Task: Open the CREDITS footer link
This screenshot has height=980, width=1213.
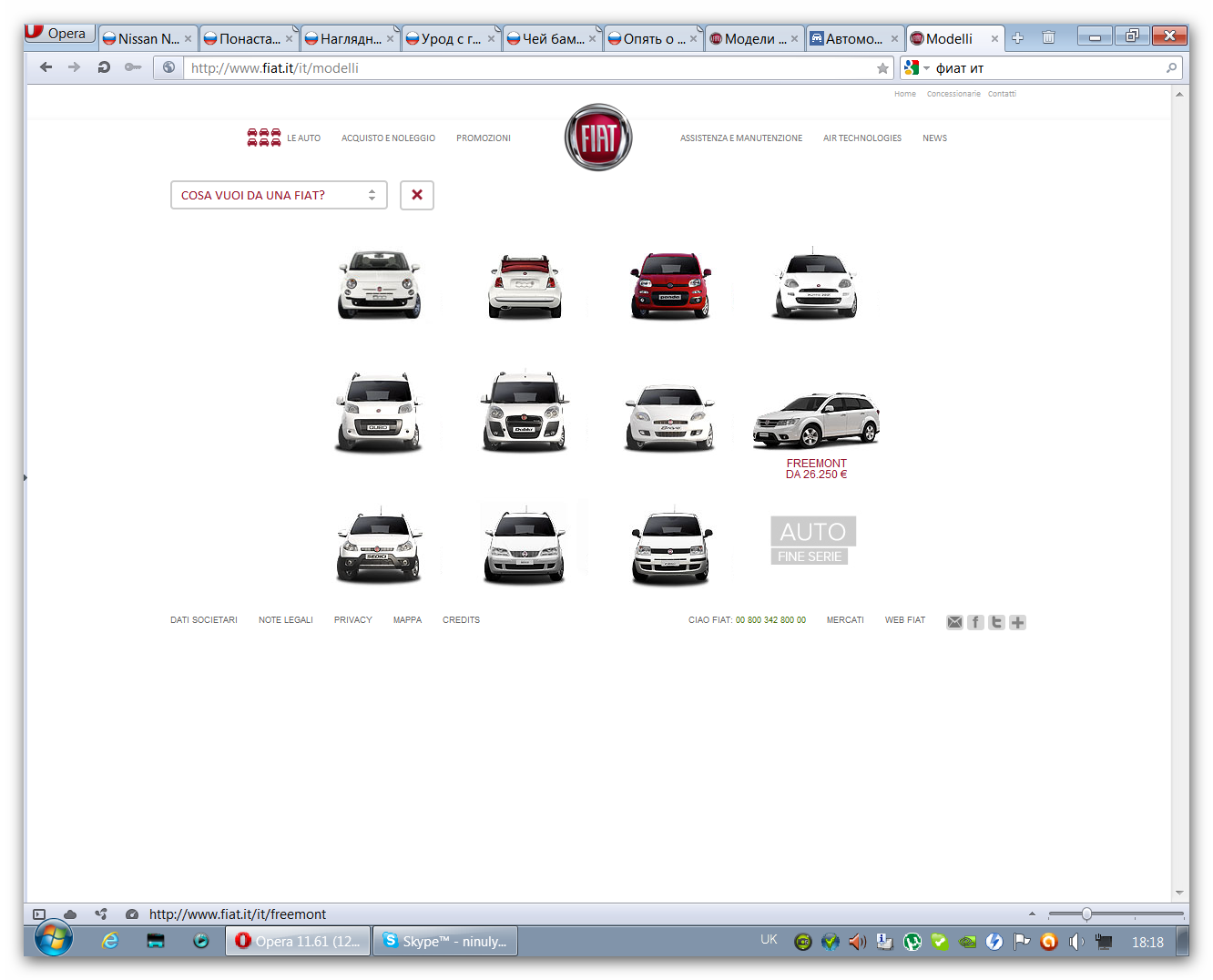Action: (x=461, y=620)
